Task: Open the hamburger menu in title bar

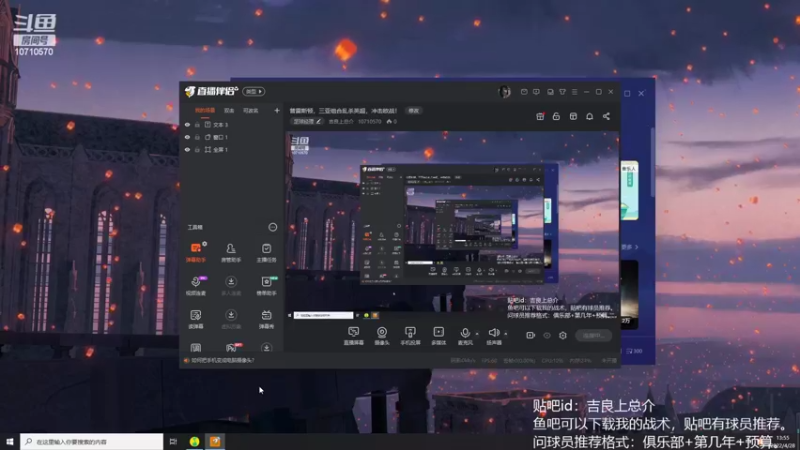Action: 574,92
